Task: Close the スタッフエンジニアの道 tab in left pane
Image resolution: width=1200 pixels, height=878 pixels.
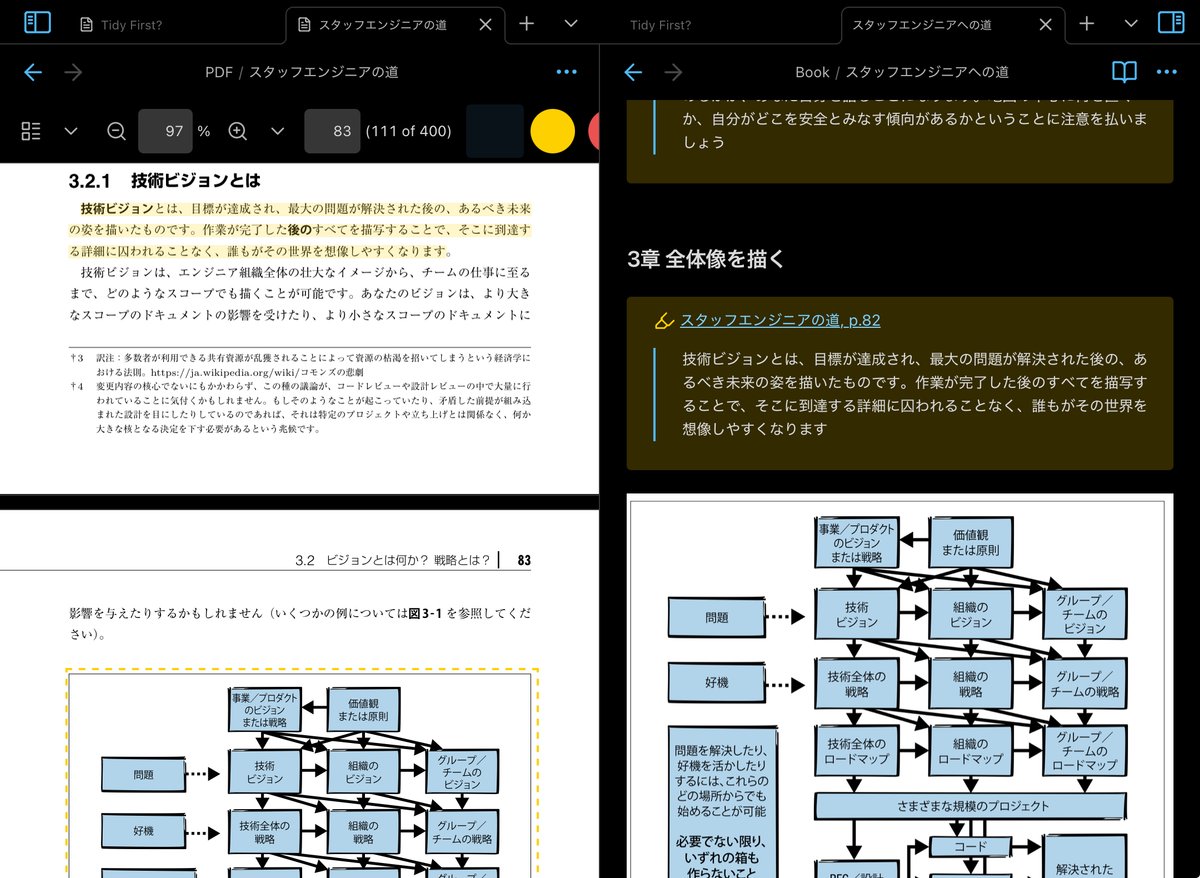Action: 486,24
